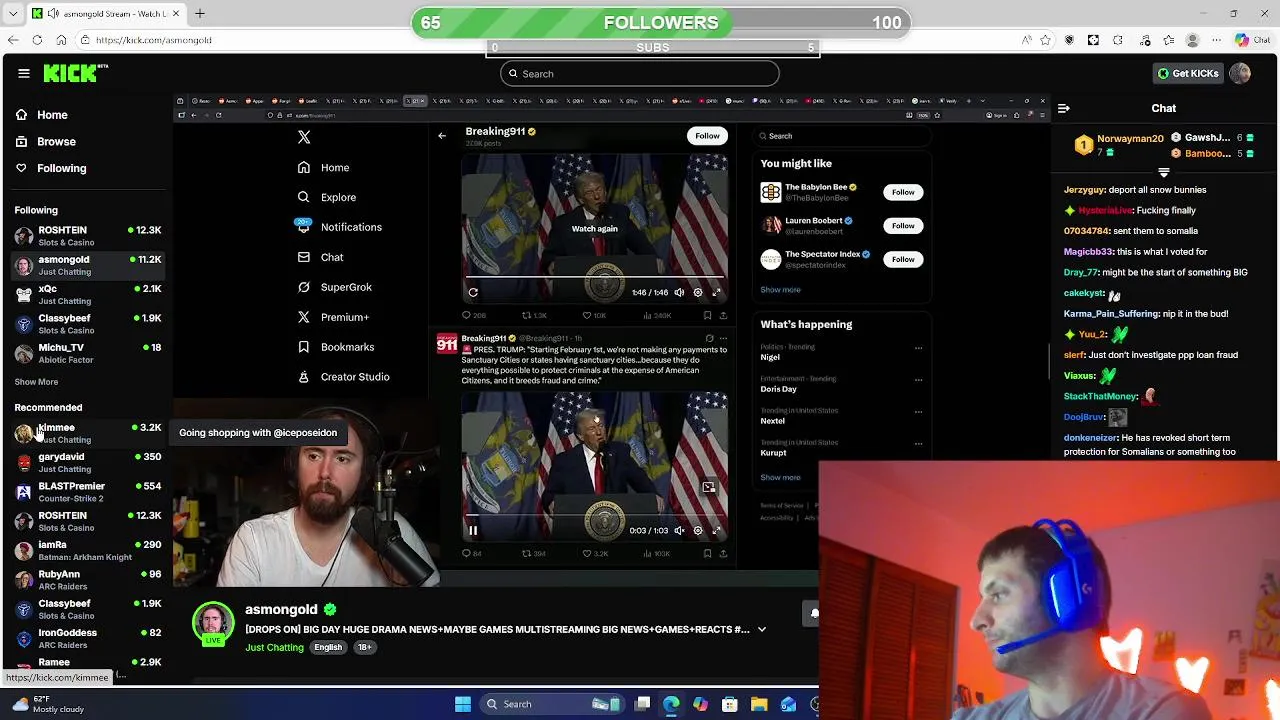Open the Kick hamburger menu
Viewport: 1280px width, 720px height.
click(24, 73)
